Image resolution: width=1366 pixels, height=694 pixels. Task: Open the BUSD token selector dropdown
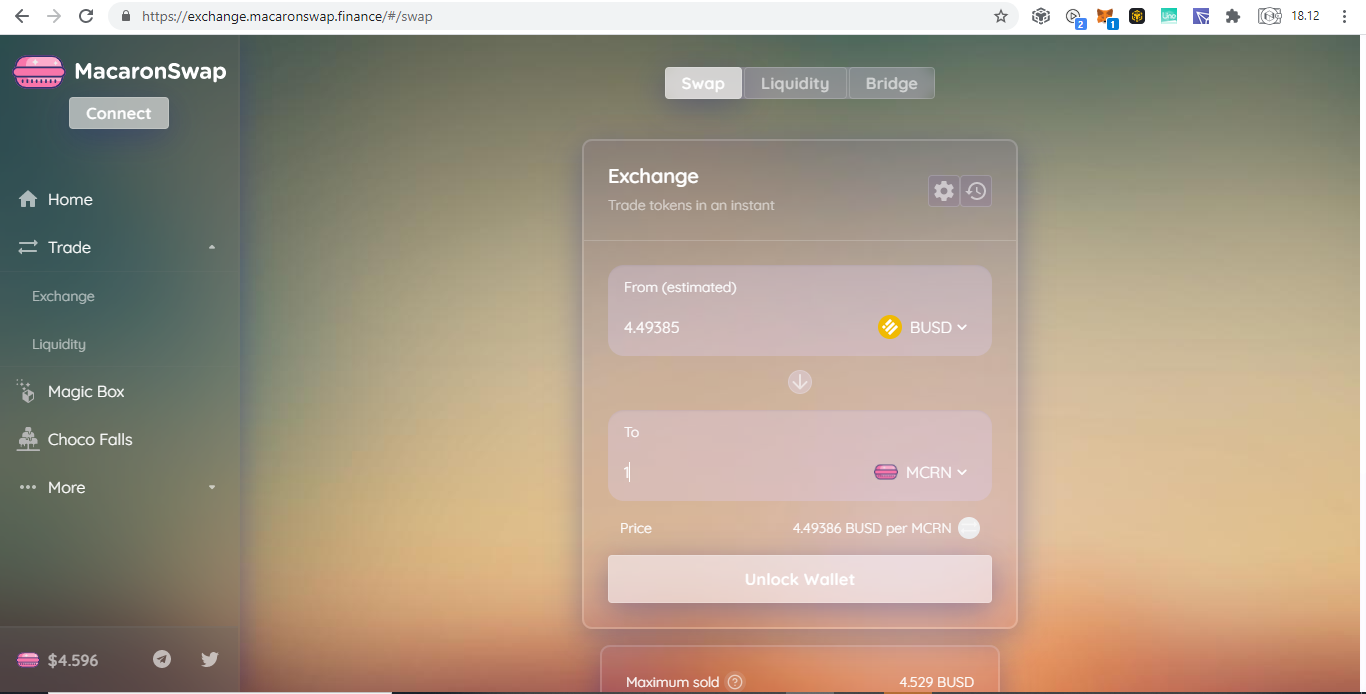click(923, 327)
